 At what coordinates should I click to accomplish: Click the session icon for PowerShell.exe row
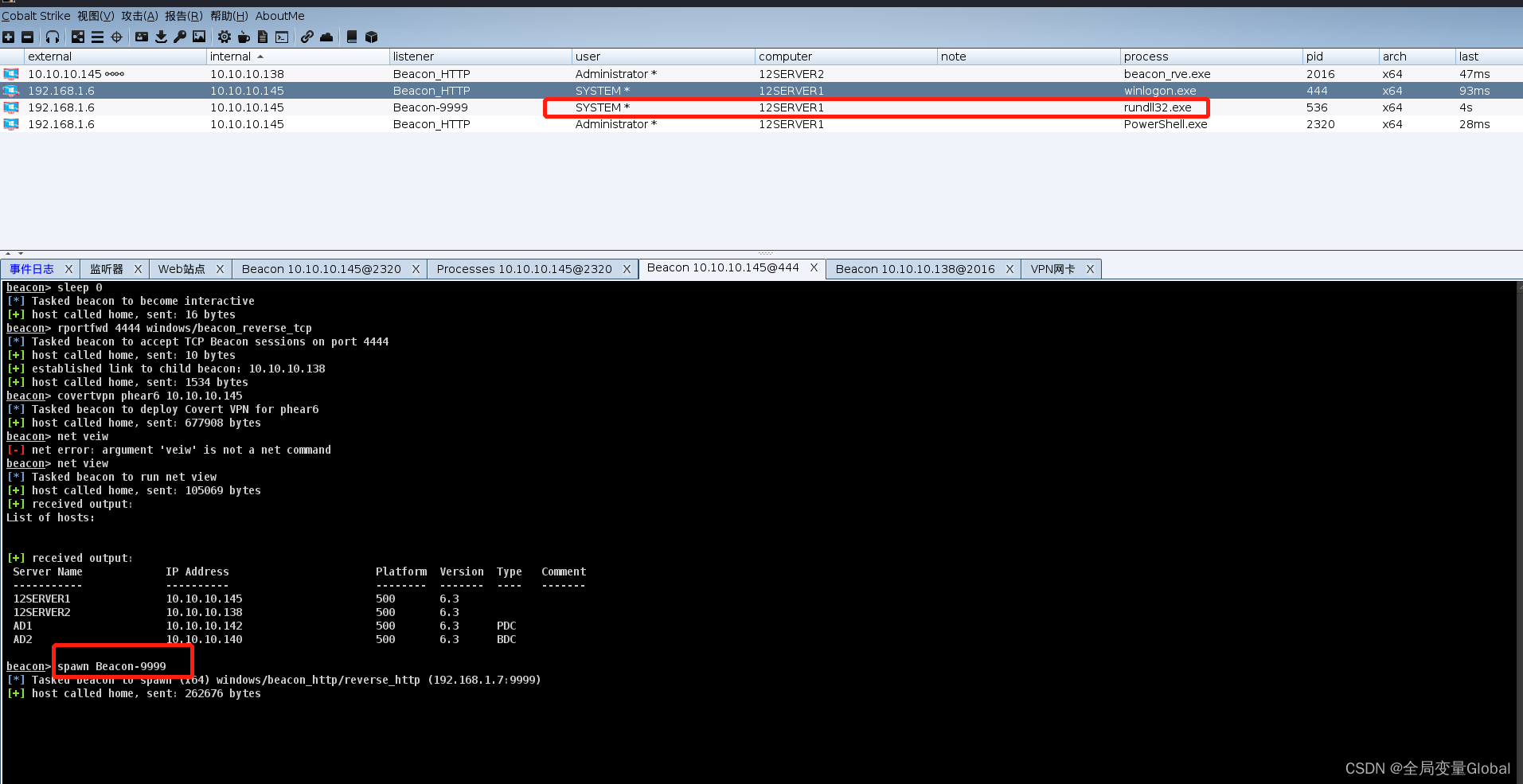coord(11,124)
